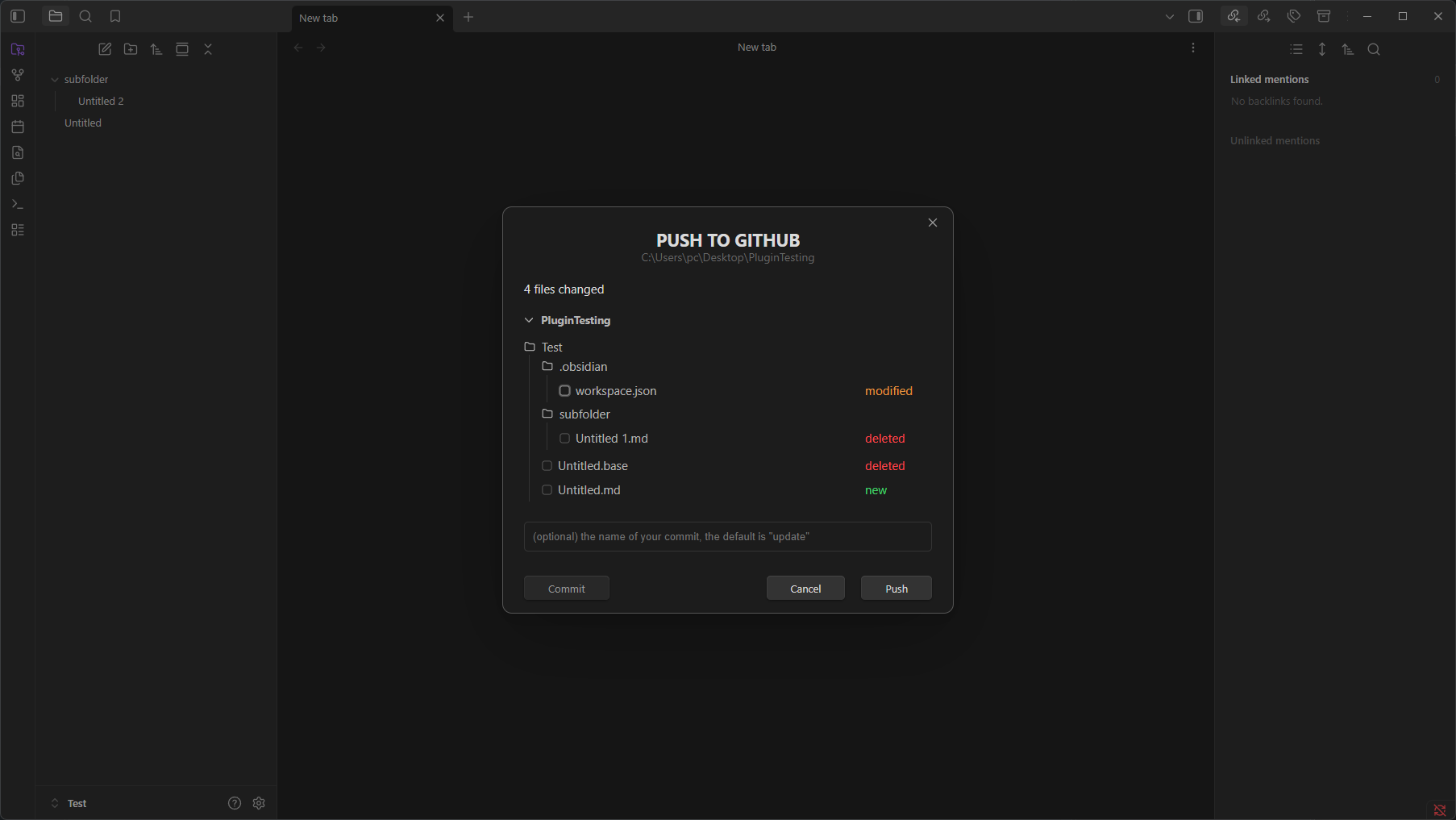Click the Commit button

[x=567, y=589]
